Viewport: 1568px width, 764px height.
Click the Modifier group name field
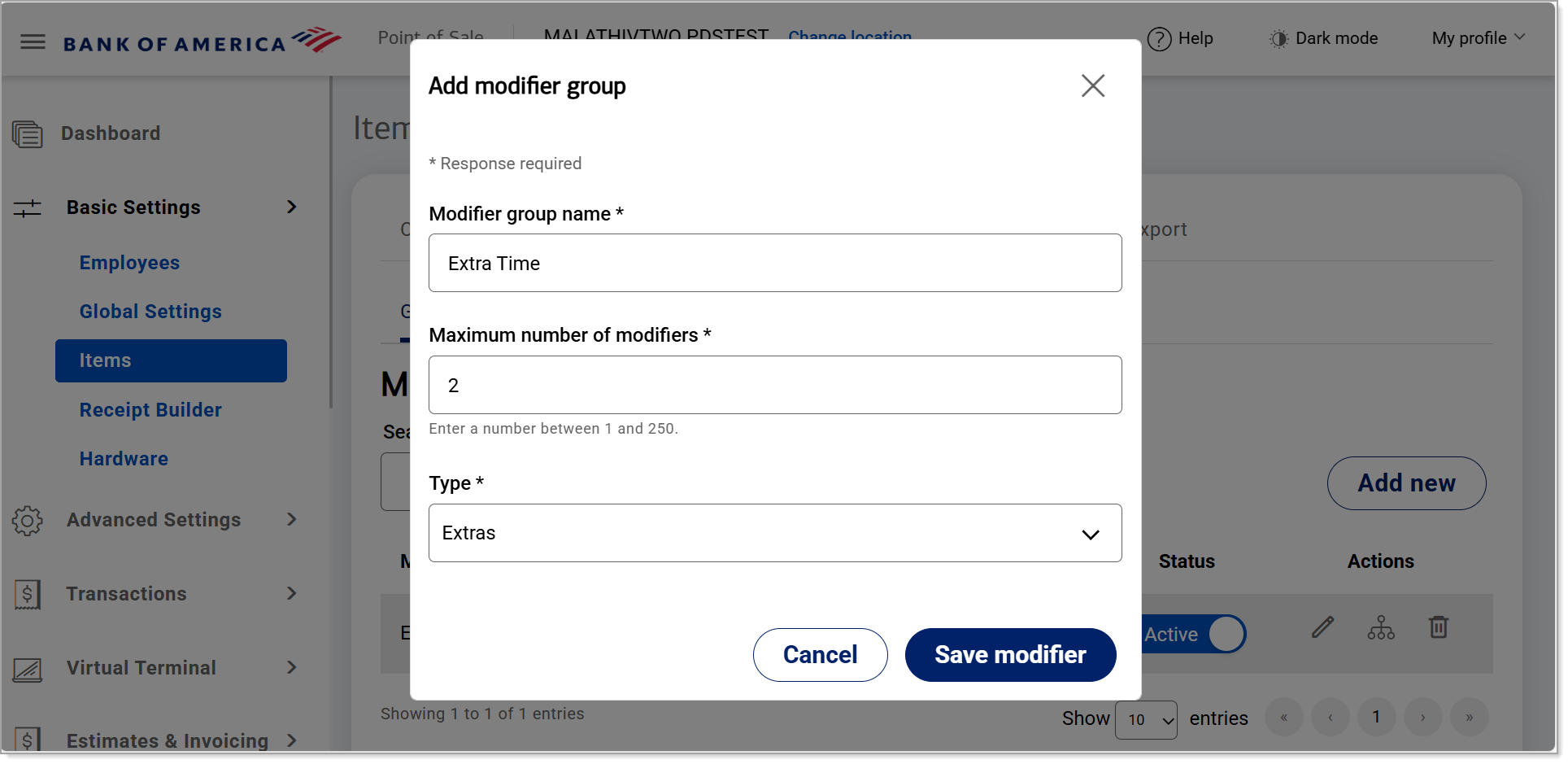click(775, 263)
